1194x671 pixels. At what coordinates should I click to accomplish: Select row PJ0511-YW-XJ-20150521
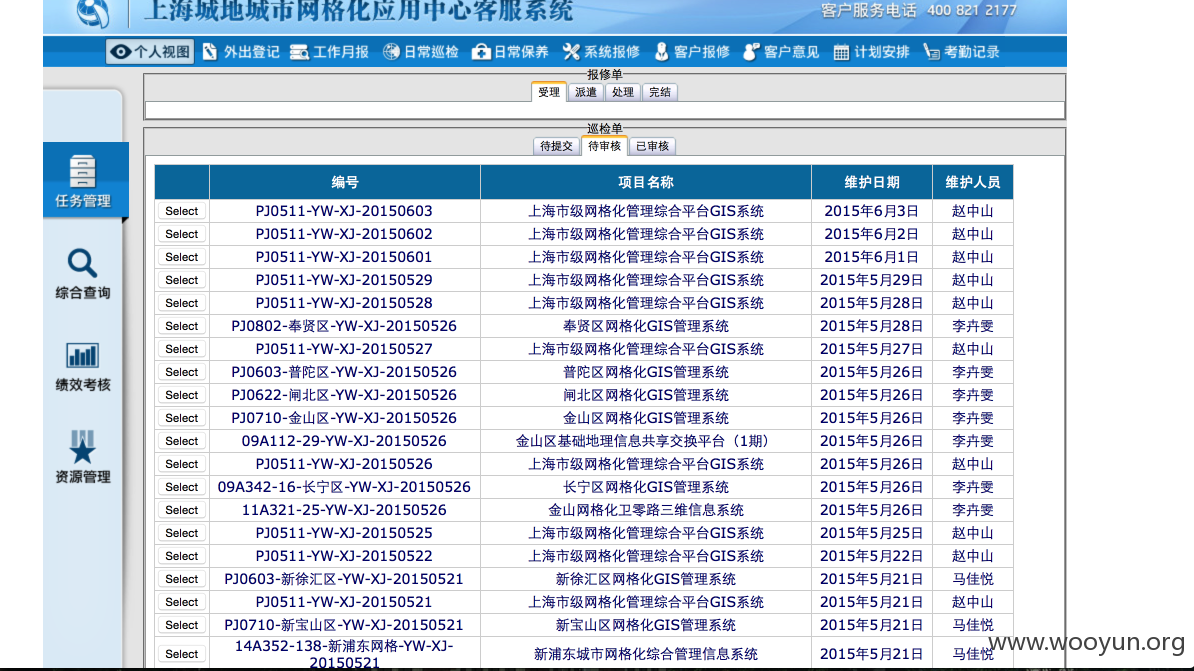[181, 602]
